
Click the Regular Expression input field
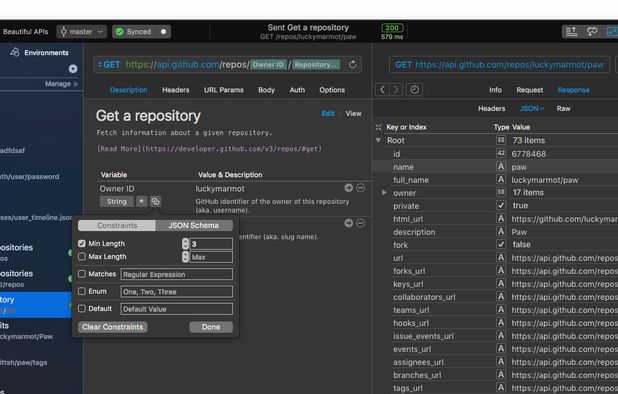click(x=177, y=274)
